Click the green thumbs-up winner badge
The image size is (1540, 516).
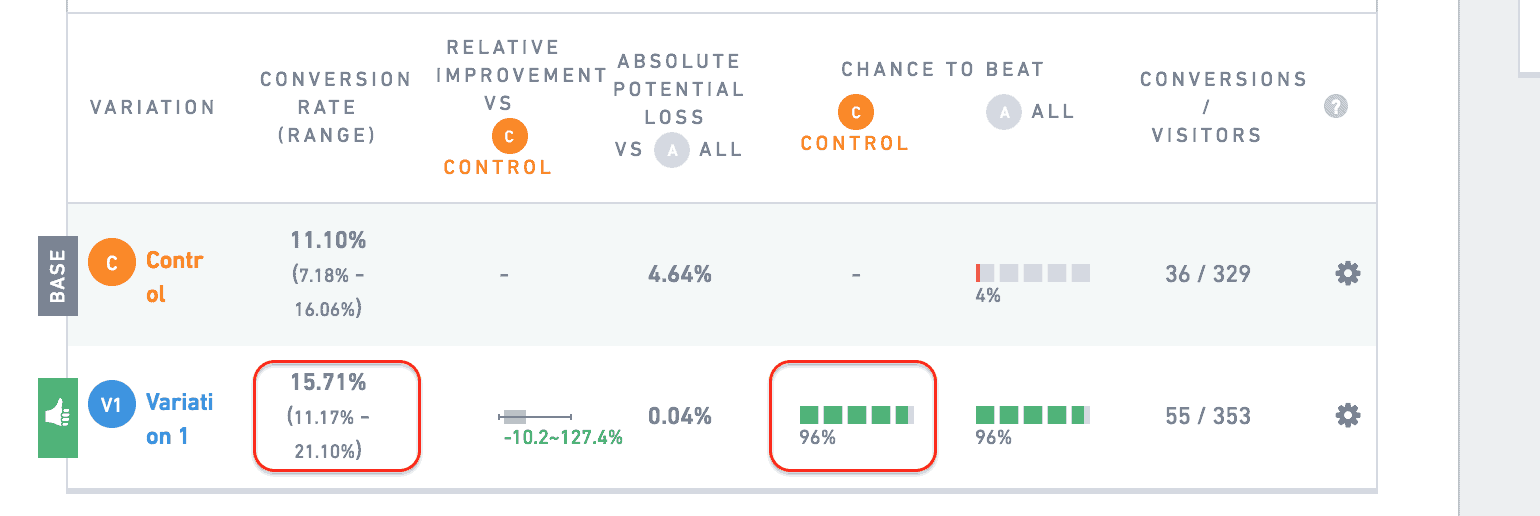[x=58, y=418]
